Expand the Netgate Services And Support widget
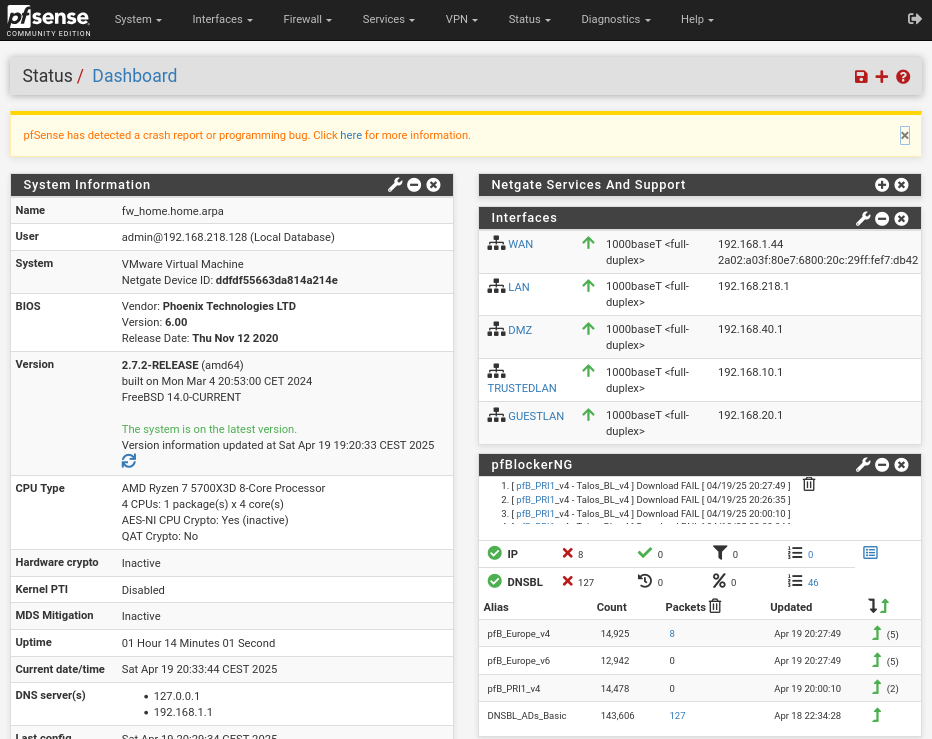Screen dimensions: 932x739 click(882, 185)
